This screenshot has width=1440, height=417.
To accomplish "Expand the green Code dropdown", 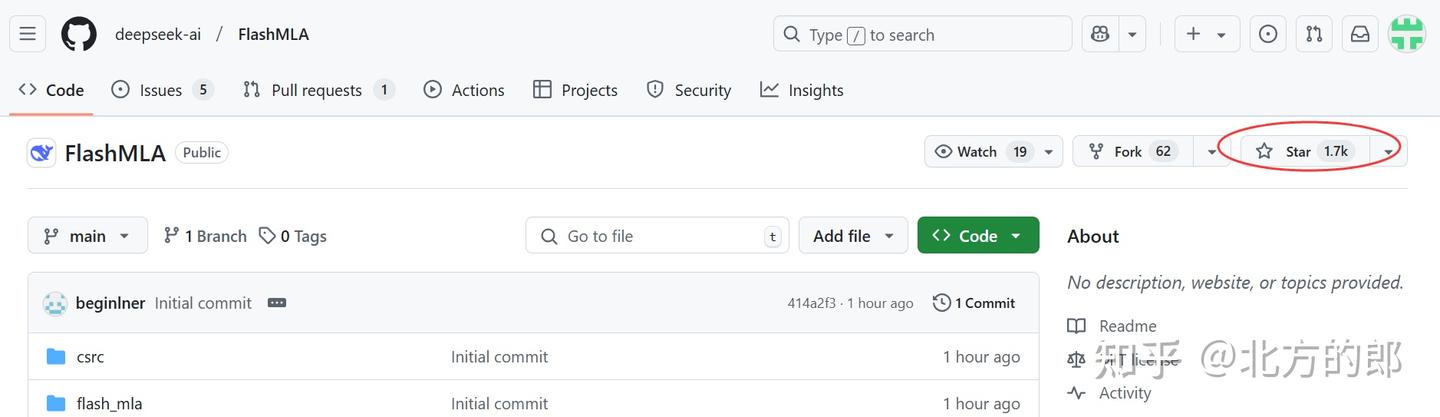I will [977, 236].
